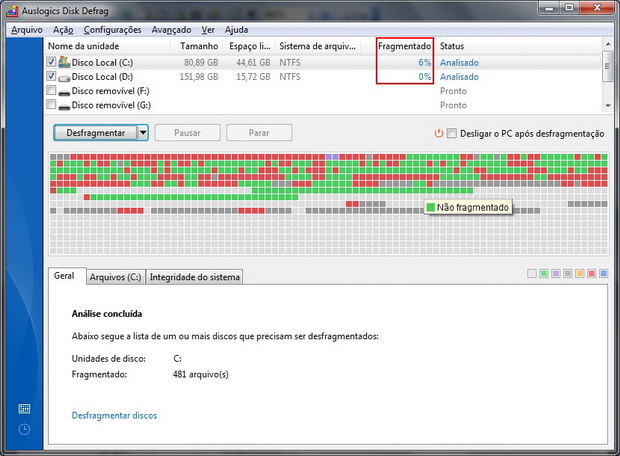Click the blue legend color swatch

[603, 273]
